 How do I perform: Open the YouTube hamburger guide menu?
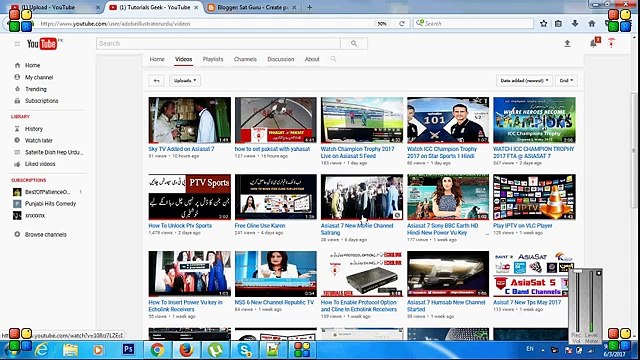pos(17,44)
